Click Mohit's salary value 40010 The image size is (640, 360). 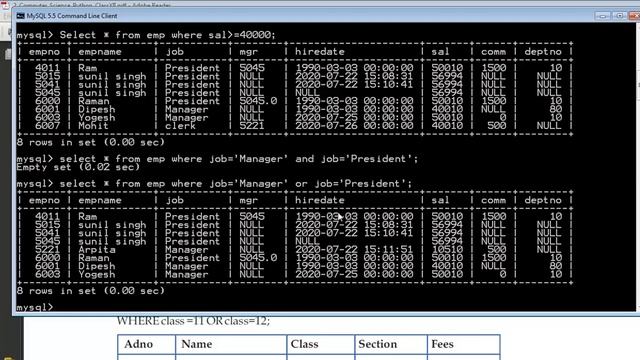pos(447,126)
